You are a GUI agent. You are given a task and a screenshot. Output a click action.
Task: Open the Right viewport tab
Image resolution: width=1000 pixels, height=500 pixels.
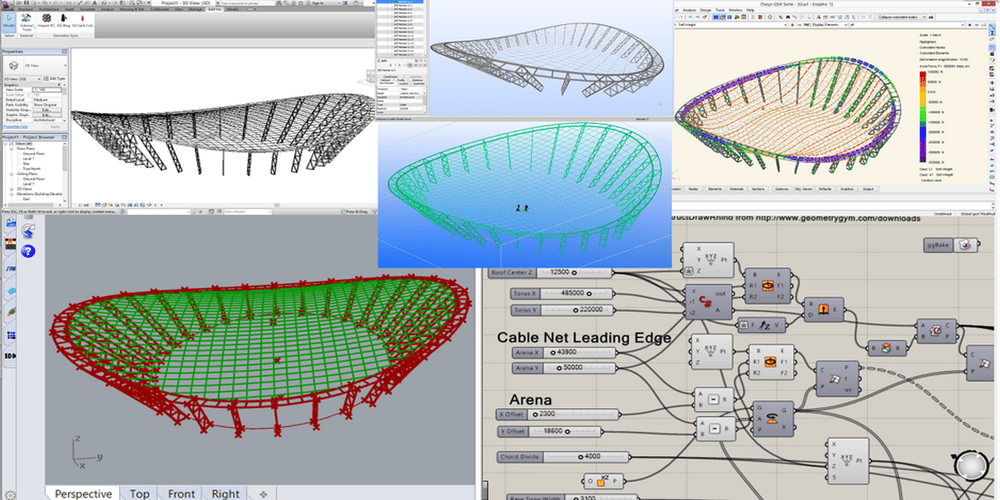225,493
